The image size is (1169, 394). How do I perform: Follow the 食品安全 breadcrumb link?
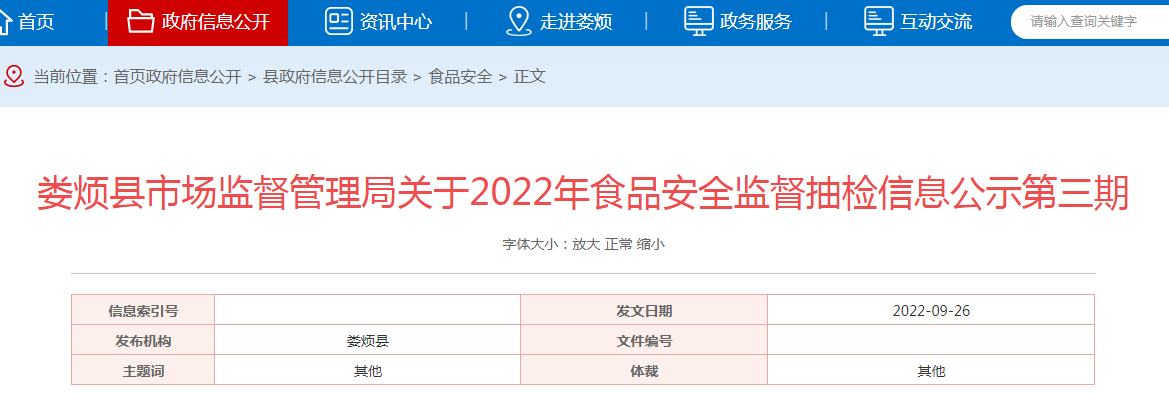coord(460,77)
